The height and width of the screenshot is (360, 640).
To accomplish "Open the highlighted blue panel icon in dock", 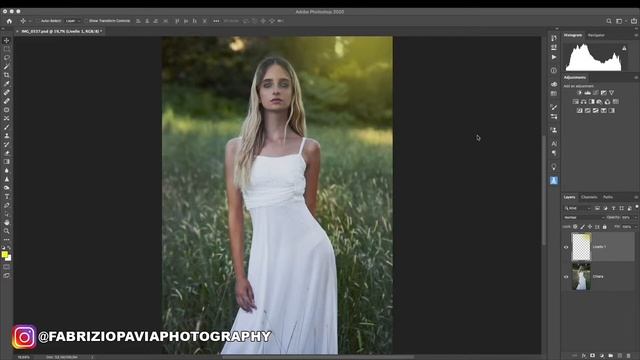I will click(x=554, y=180).
